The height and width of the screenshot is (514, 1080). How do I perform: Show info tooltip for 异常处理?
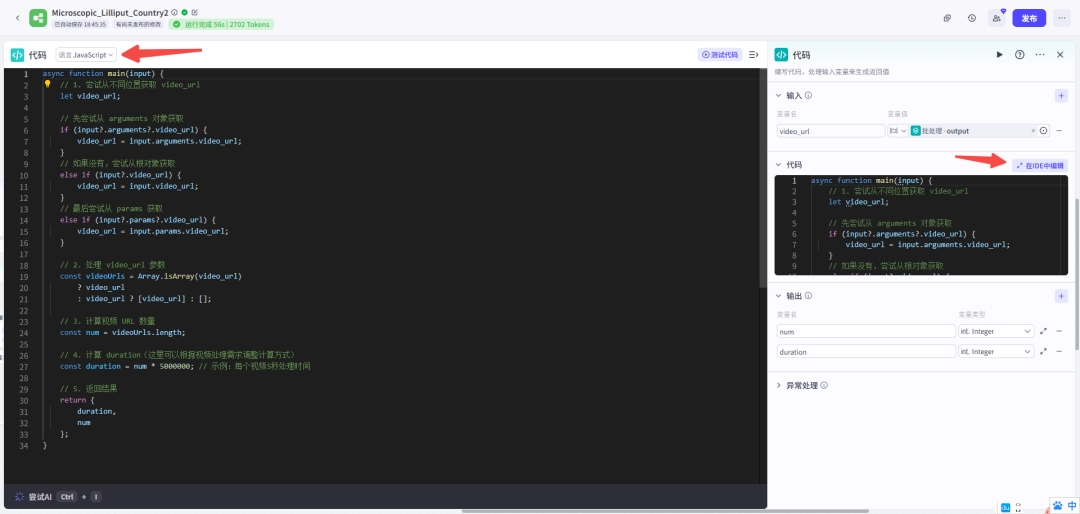point(824,385)
